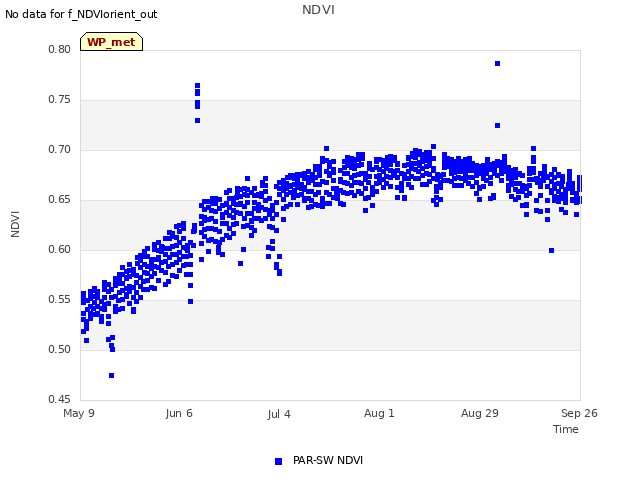Select the PAR-SW NDVI legend text

pyautogui.click(x=328, y=460)
